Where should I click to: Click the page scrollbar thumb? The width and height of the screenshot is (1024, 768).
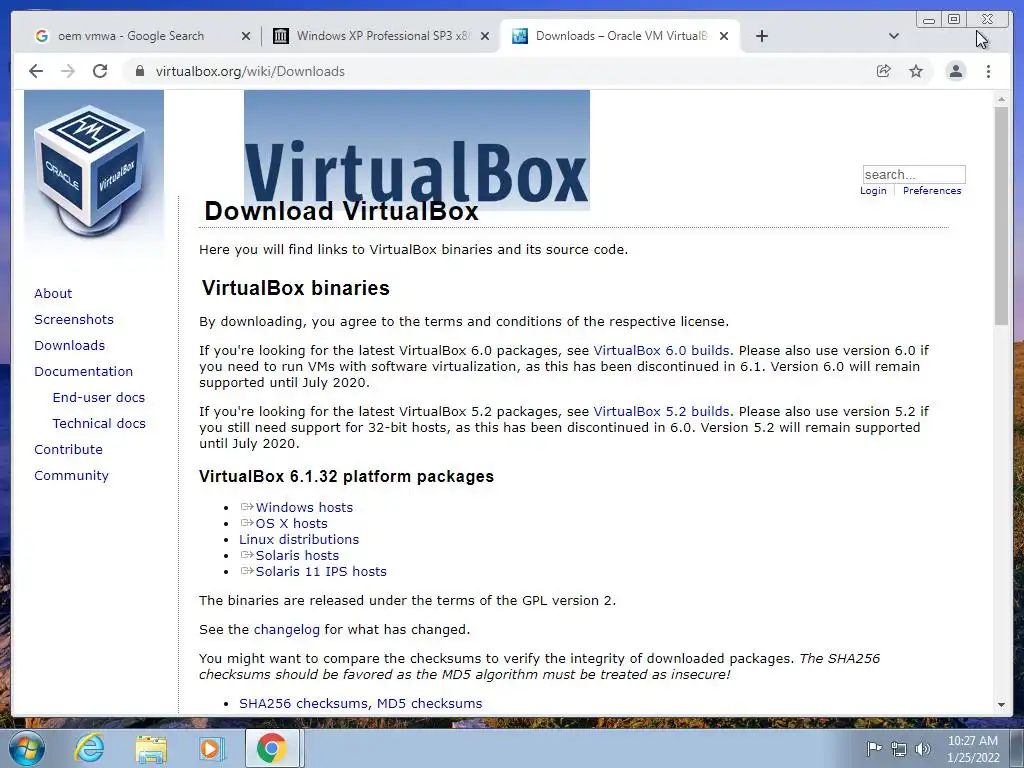1001,216
